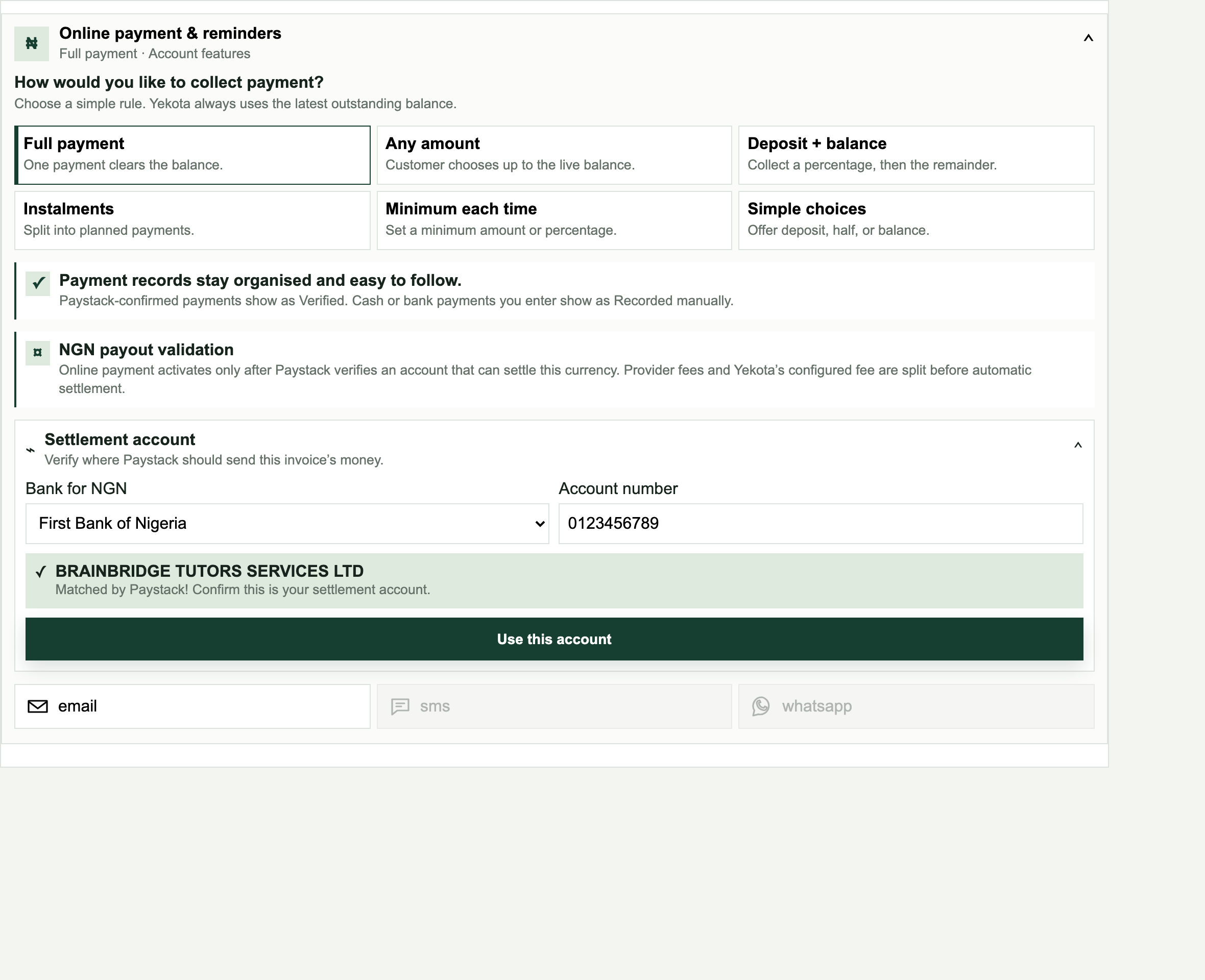This screenshot has width=1205, height=980.
Task: Toggle the sms reminder channel
Action: tap(554, 706)
